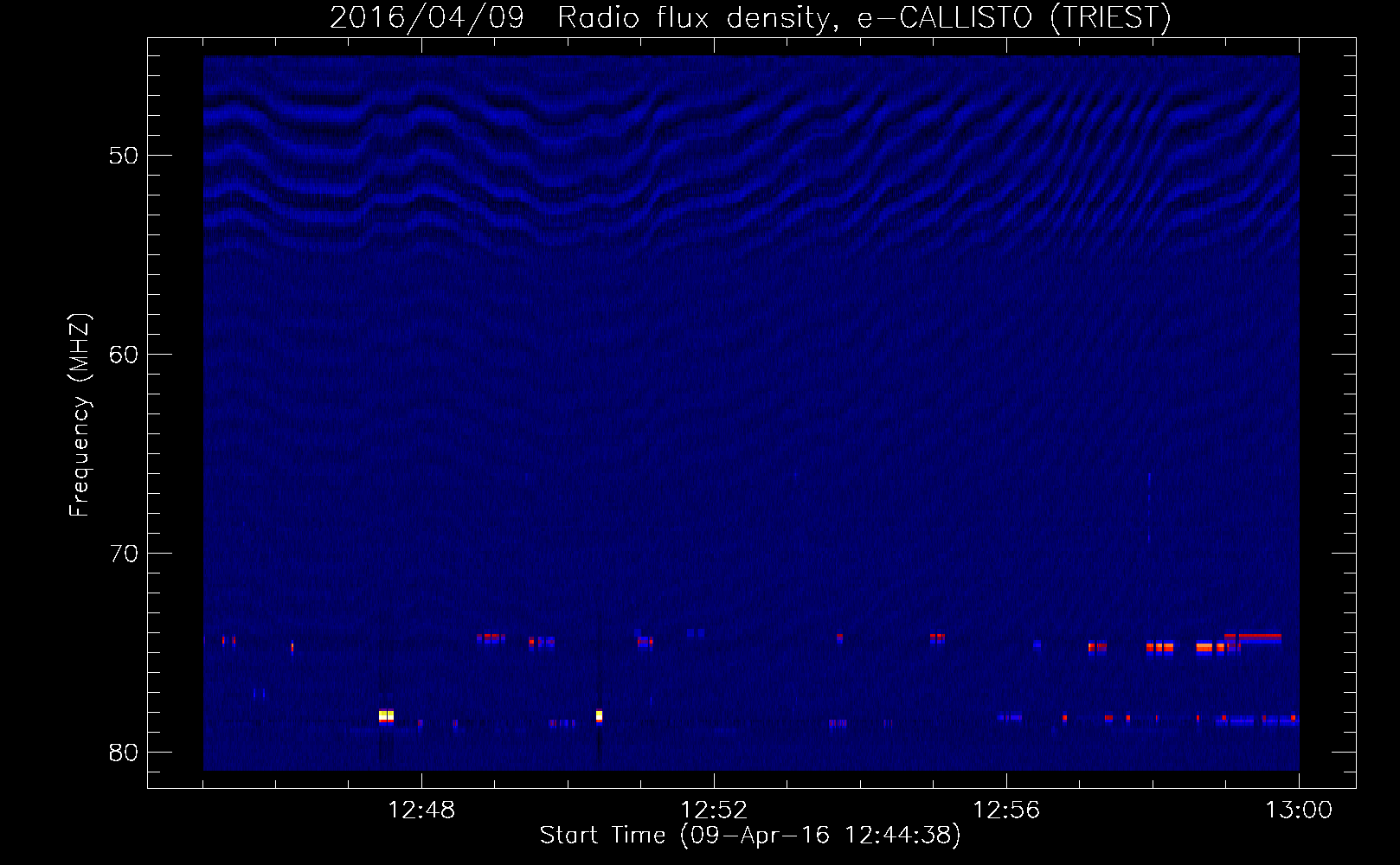This screenshot has height=865, width=1400.
Task: Click the 12:48 time tick label
Action: (421, 811)
